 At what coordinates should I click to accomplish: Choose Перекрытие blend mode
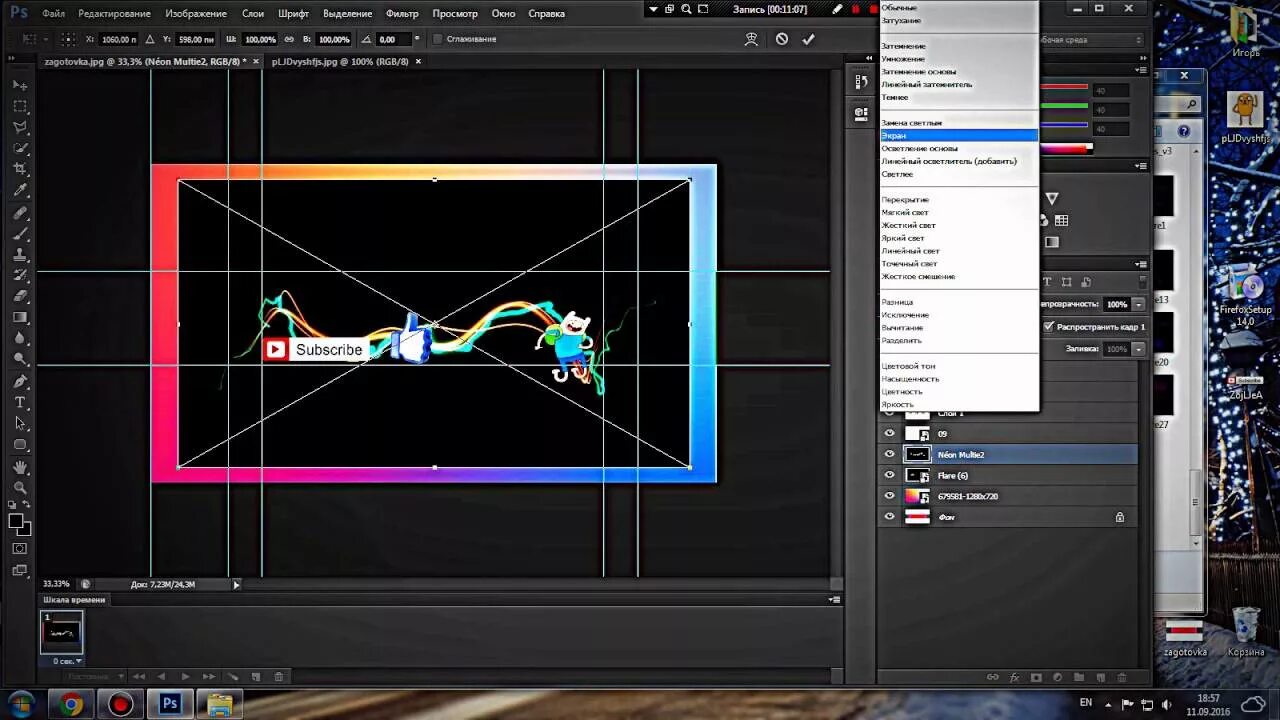[x=905, y=200]
